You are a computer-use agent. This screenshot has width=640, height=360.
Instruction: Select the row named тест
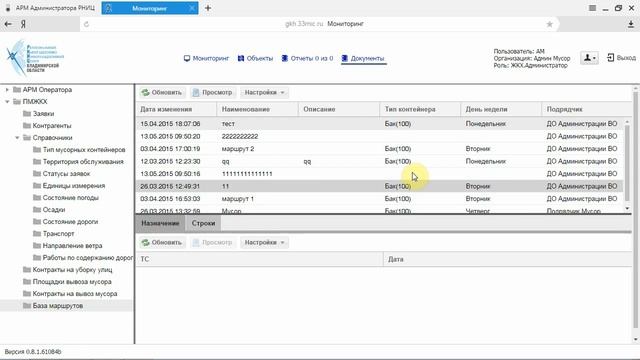pyautogui.click(x=379, y=124)
